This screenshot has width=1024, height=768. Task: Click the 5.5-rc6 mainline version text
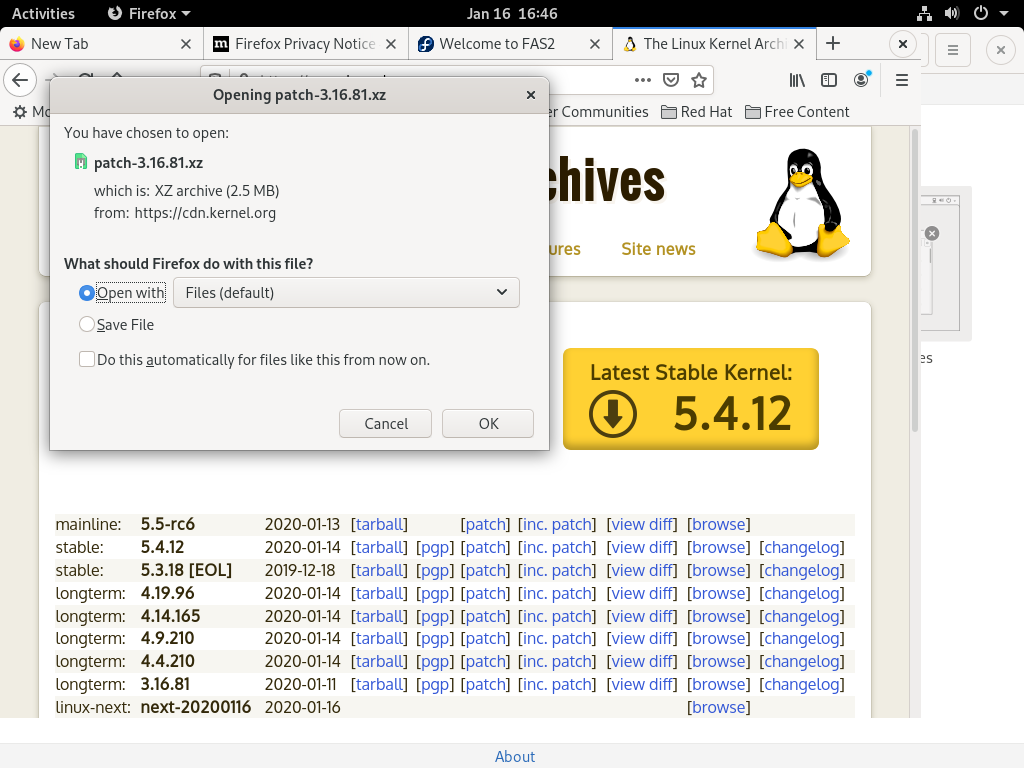(x=168, y=524)
